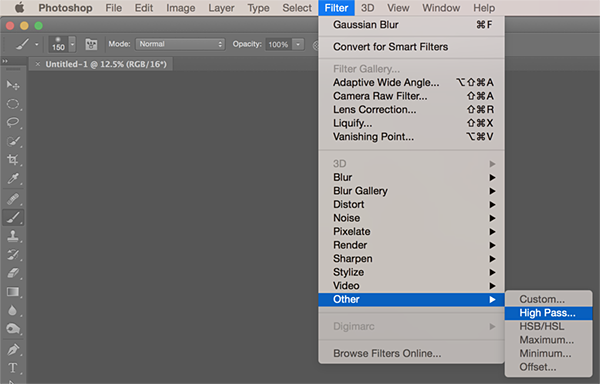Viewport: 600px width, 384px height.
Task: Open the Select menu
Action: (x=297, y=8)
